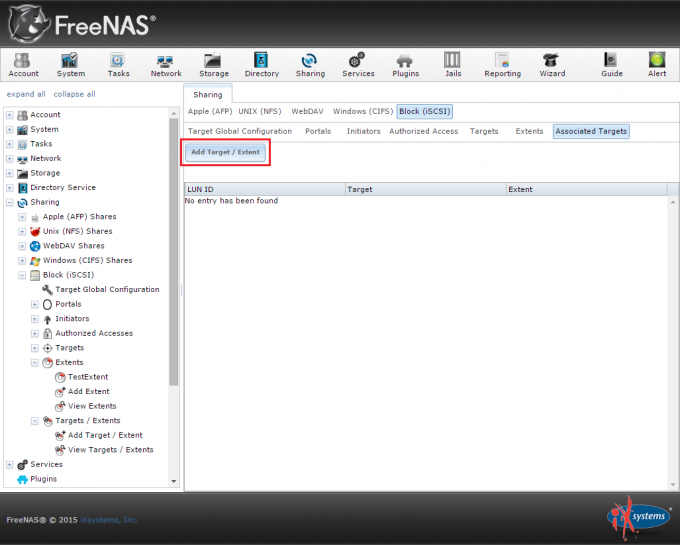Expand the Targets tree node
680x545 pixels.
tap(35, 348)
